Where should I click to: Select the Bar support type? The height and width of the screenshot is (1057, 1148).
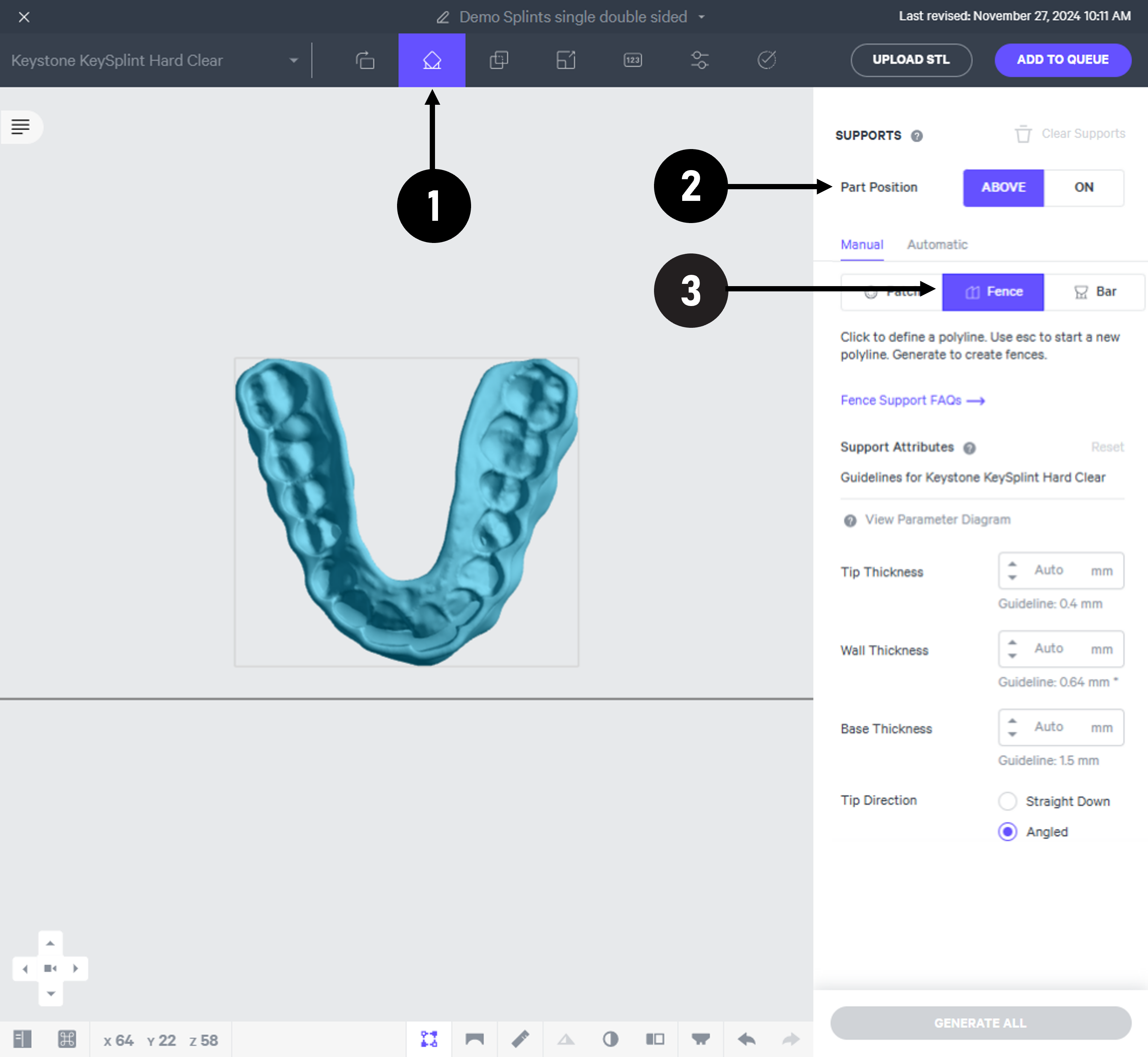[1094, 292]
